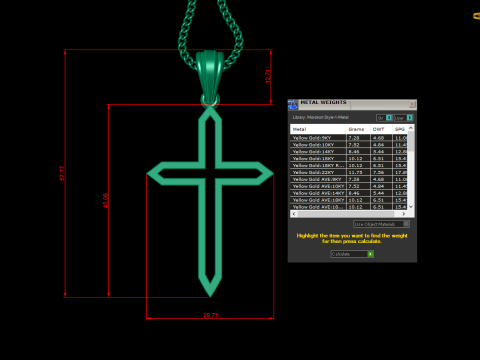
Task: Click the table's scroll down arrow
Action: point(411,207)
